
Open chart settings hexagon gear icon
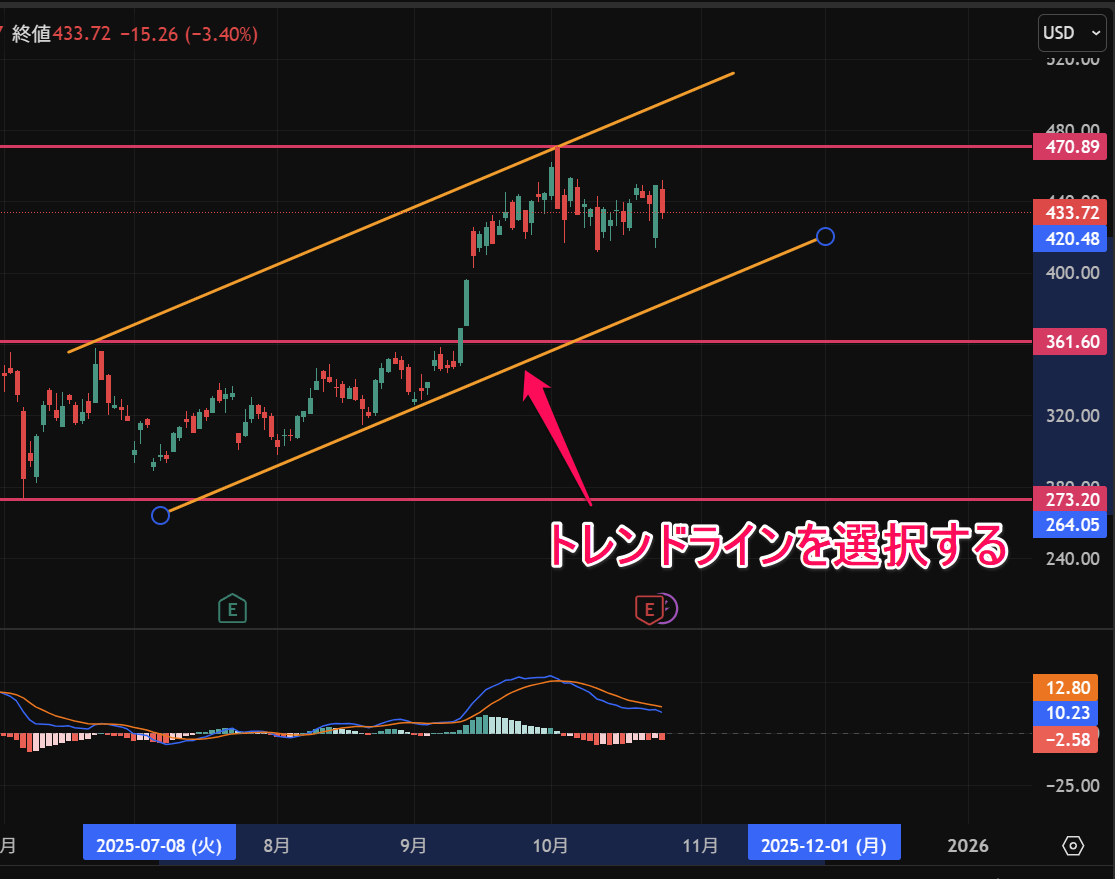[1073, 845]
